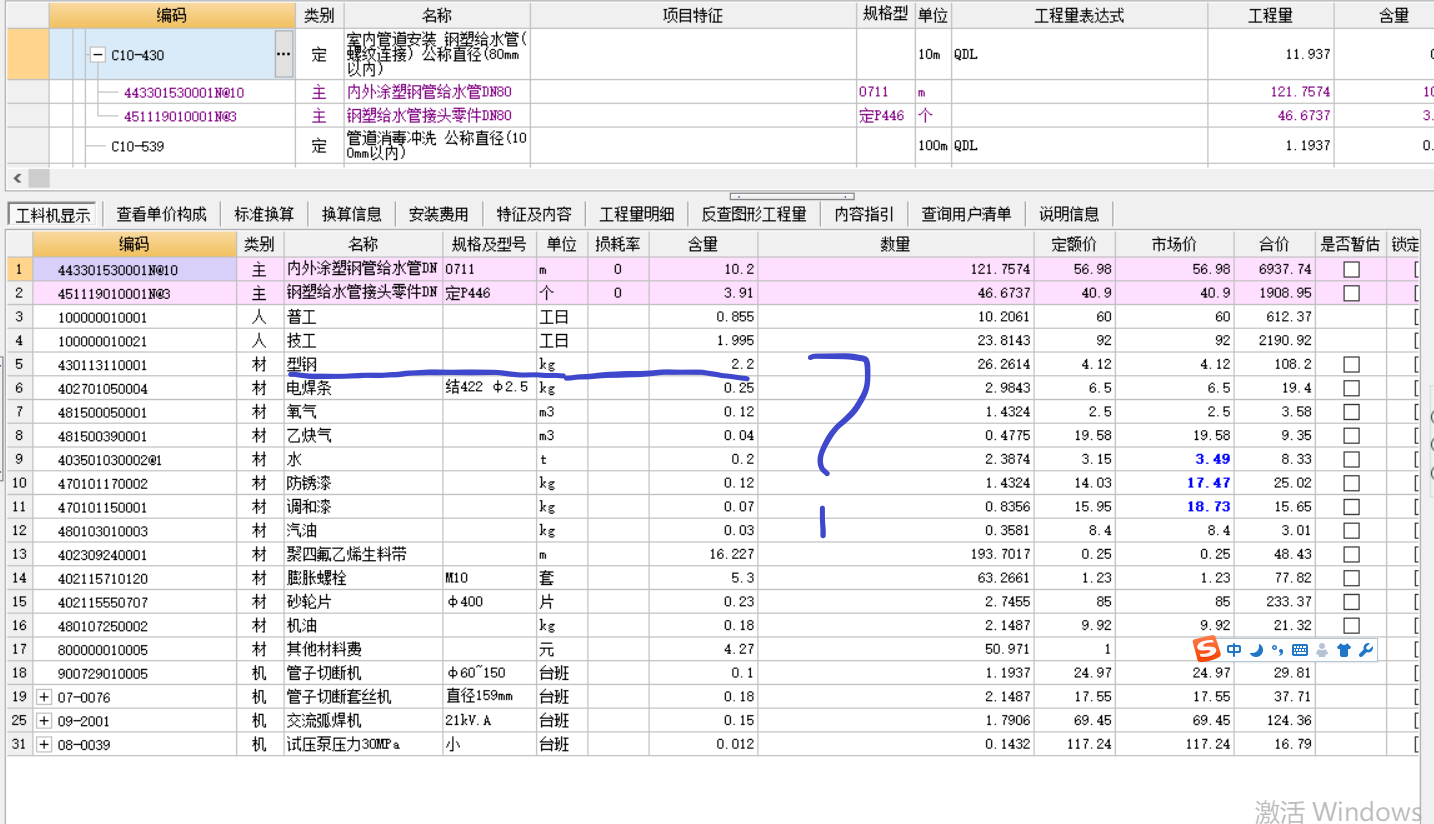1434x824 pixels.
Task: Click the 膨胀螺栓 row spec M10
Action: [x=490, y=578]
